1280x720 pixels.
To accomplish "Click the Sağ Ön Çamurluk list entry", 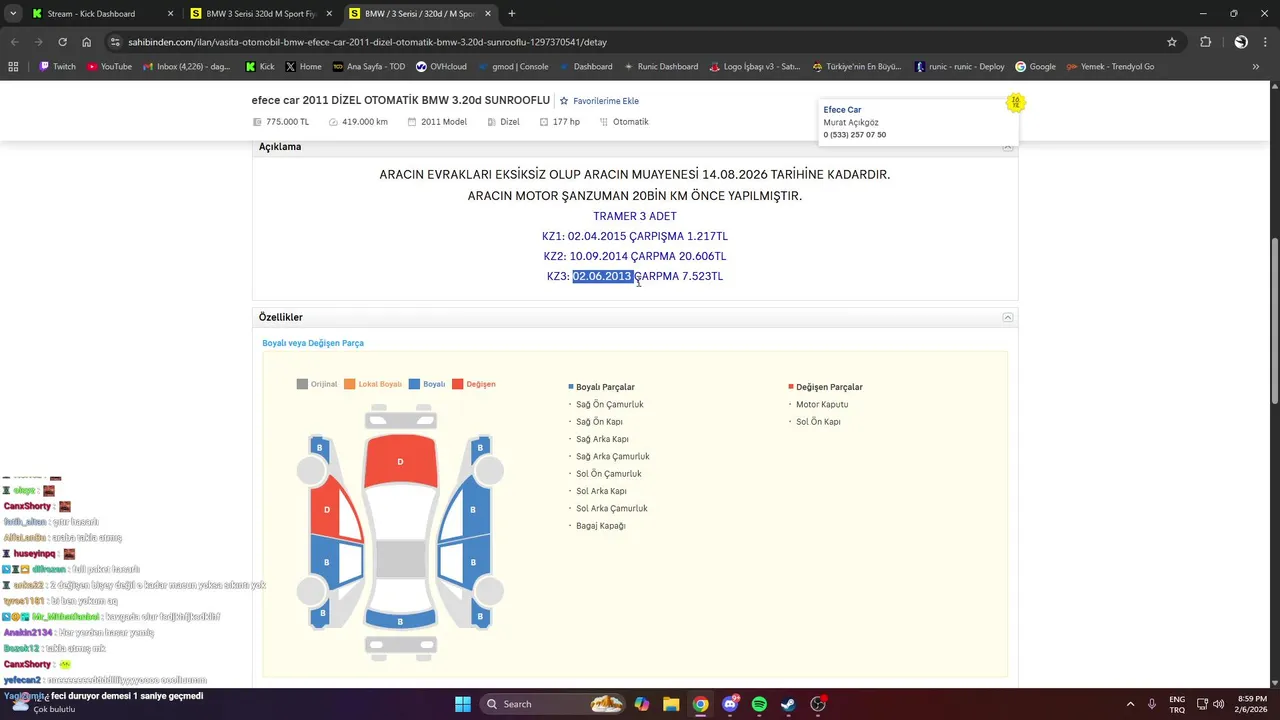I will pyautogui.click(x=609, y=405).
